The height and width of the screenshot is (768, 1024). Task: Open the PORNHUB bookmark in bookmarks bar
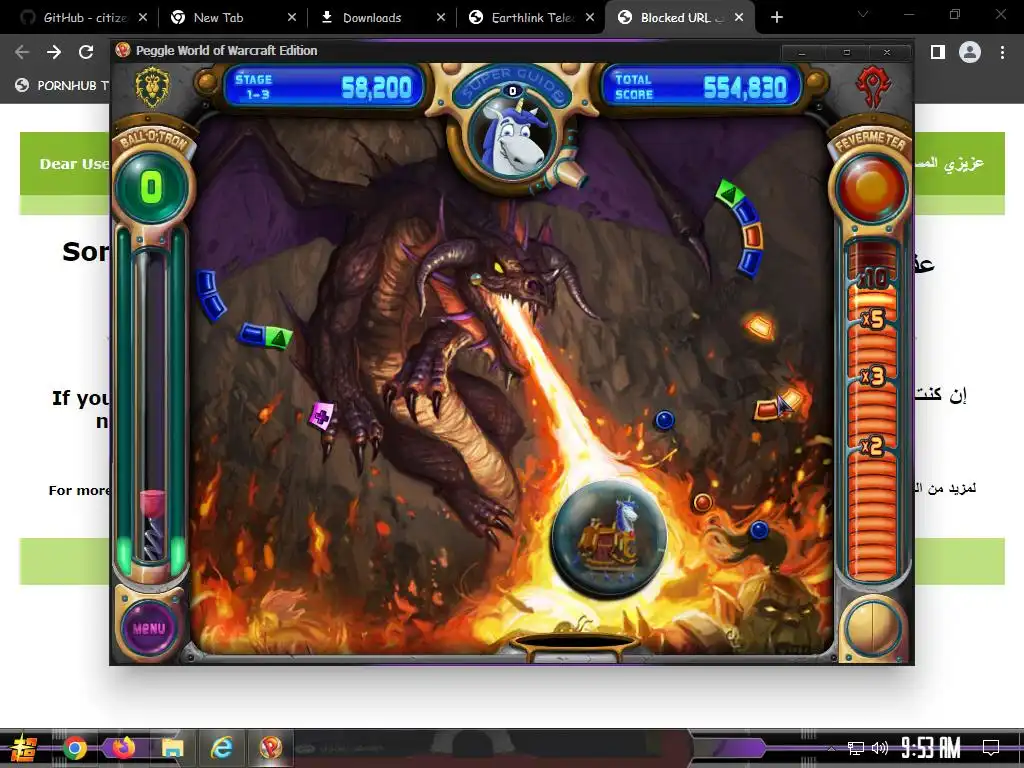(x=62, y=85)
